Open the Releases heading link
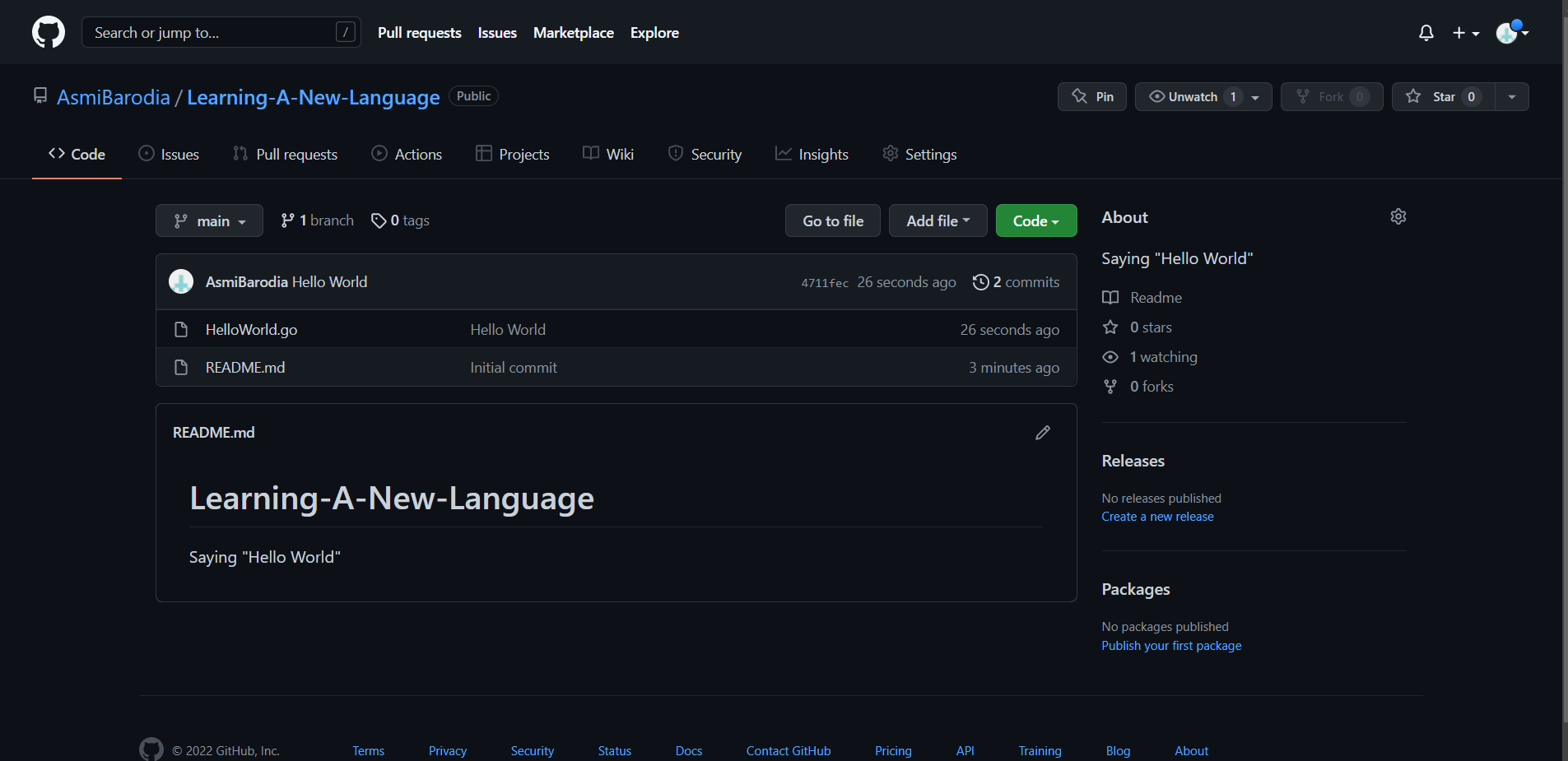 coord(1133,461)
